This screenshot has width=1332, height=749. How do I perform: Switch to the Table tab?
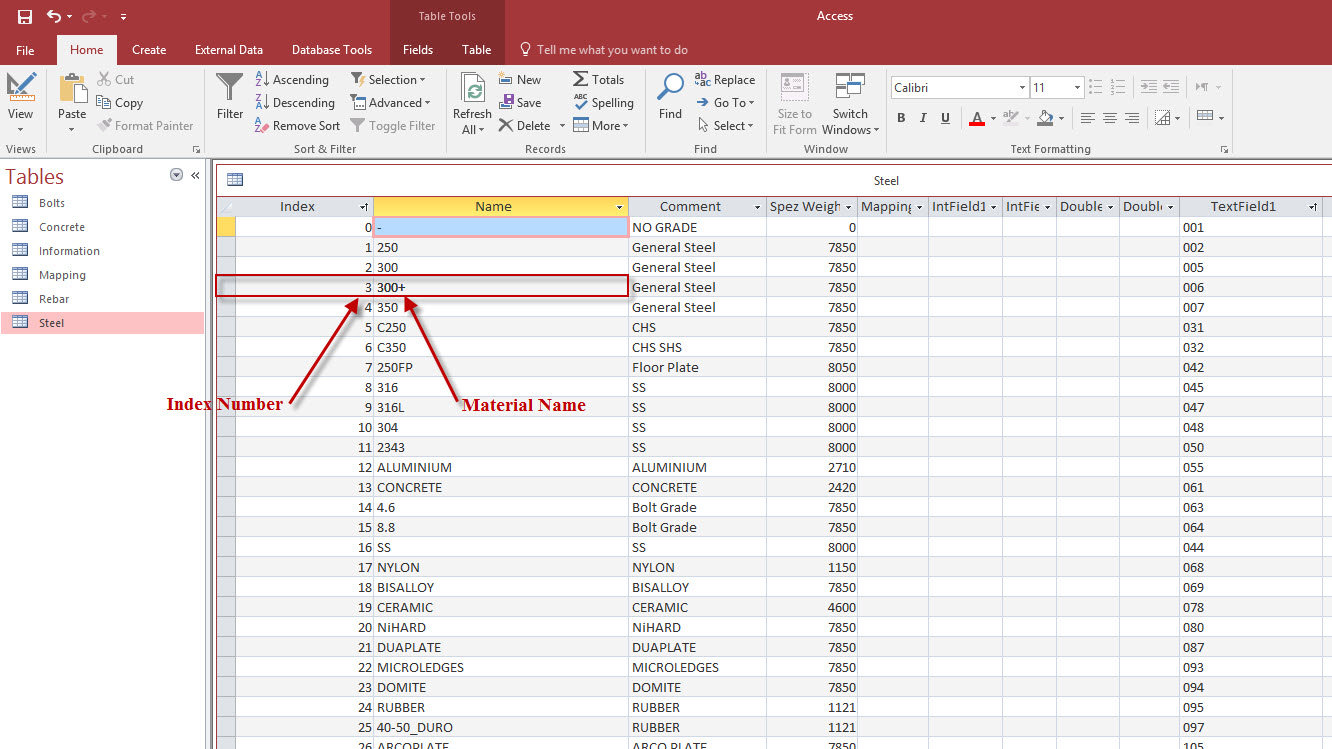(x=477, y=50)
